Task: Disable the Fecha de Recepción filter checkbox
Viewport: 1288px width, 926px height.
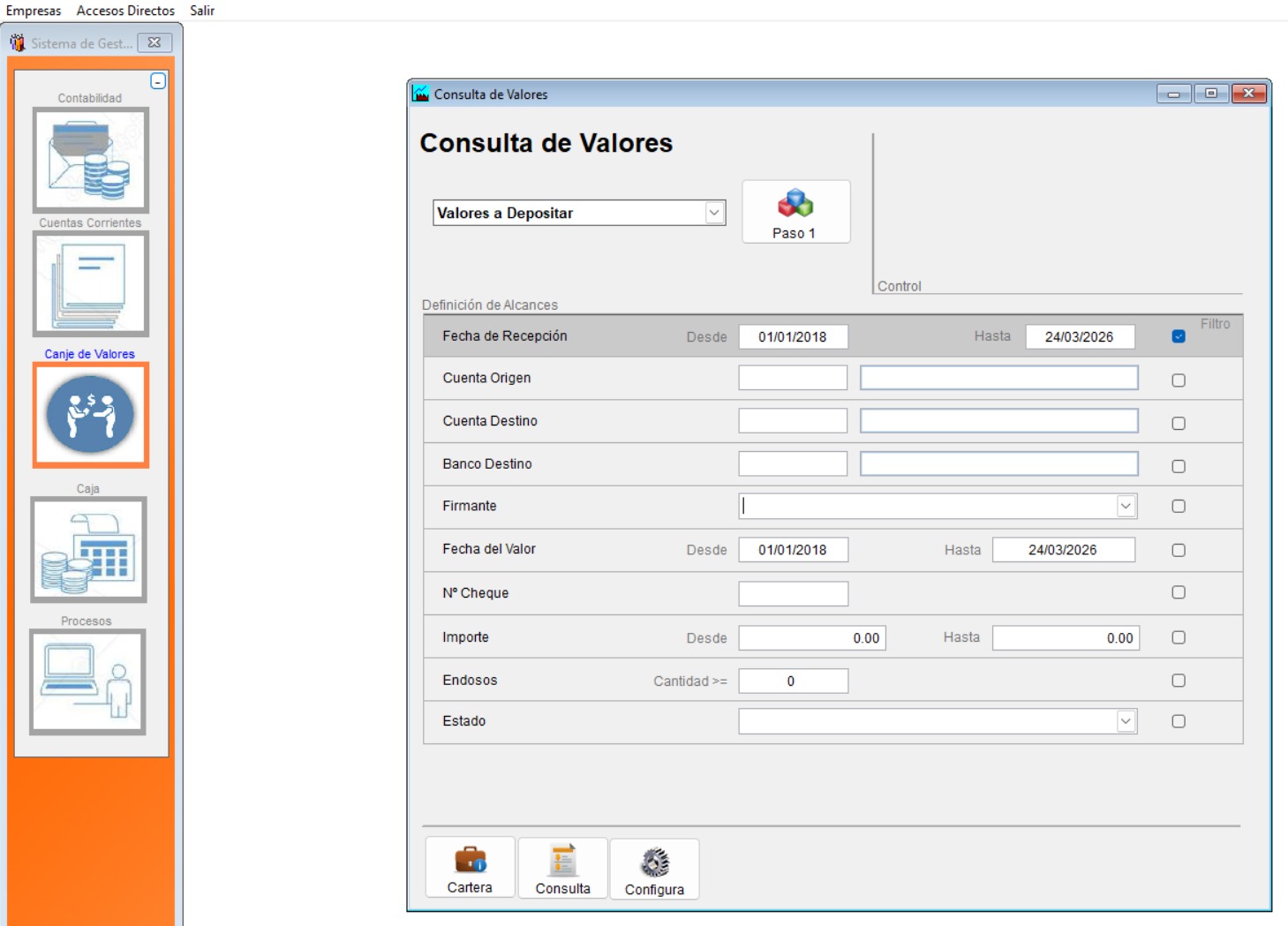Action: click(x=1178, y=336)
